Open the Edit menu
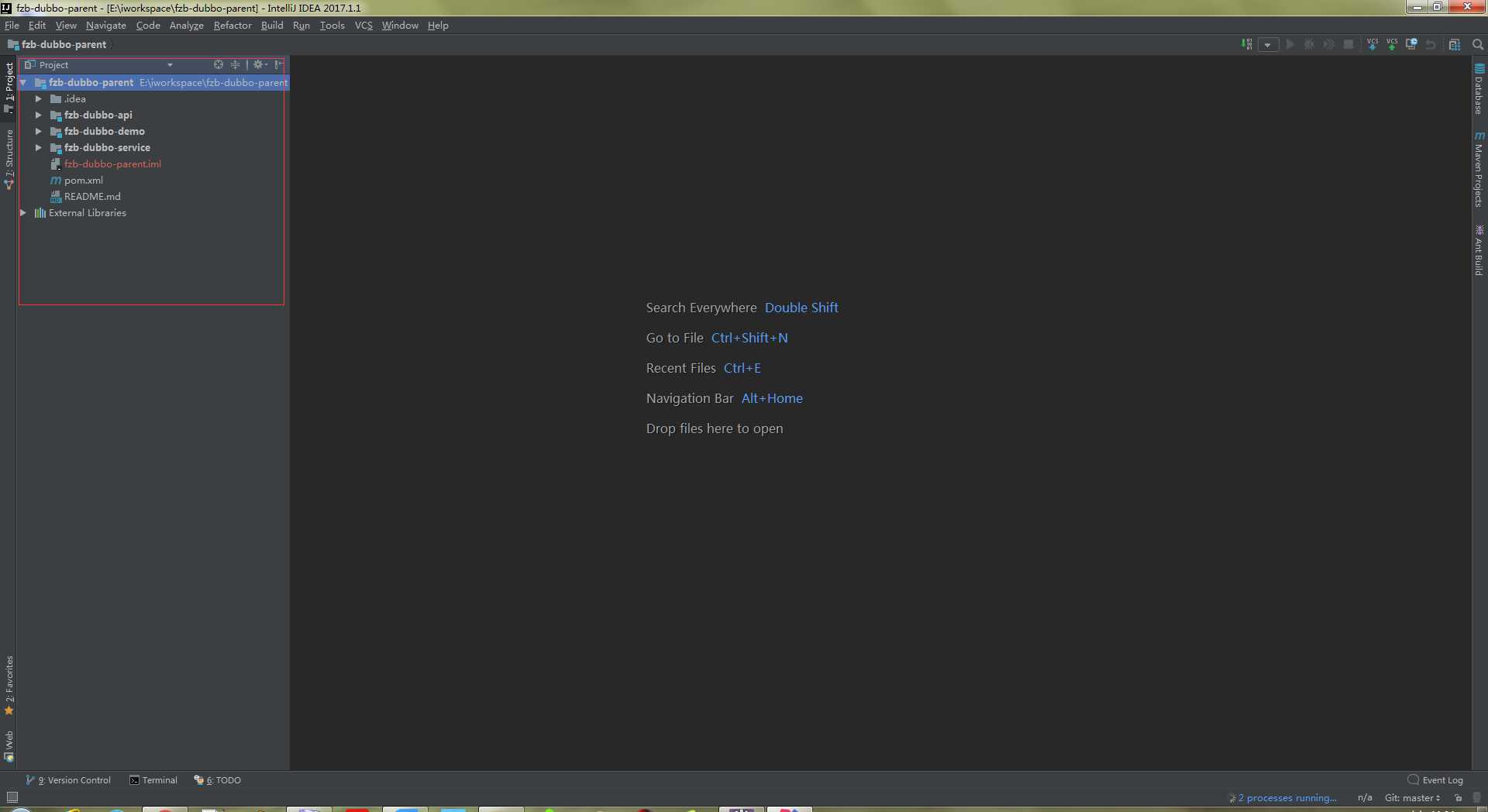This screenshot has width=1488, height=812. pos(37,25)
